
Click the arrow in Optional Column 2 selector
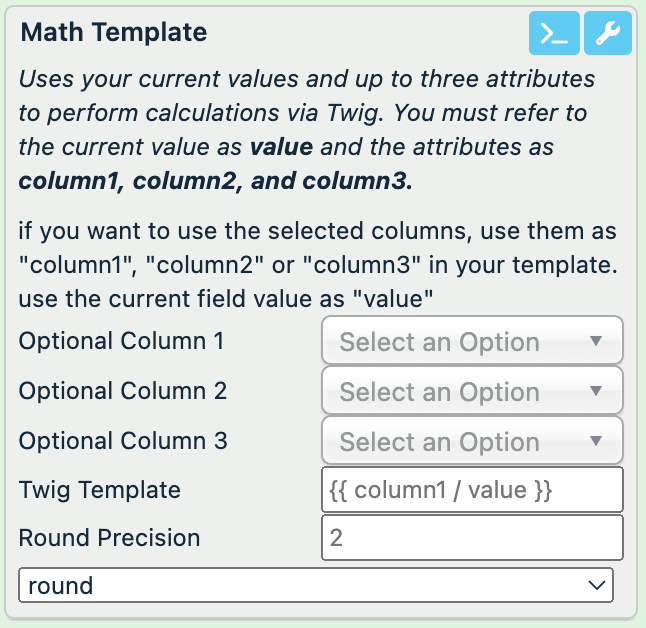coord(596,391)
